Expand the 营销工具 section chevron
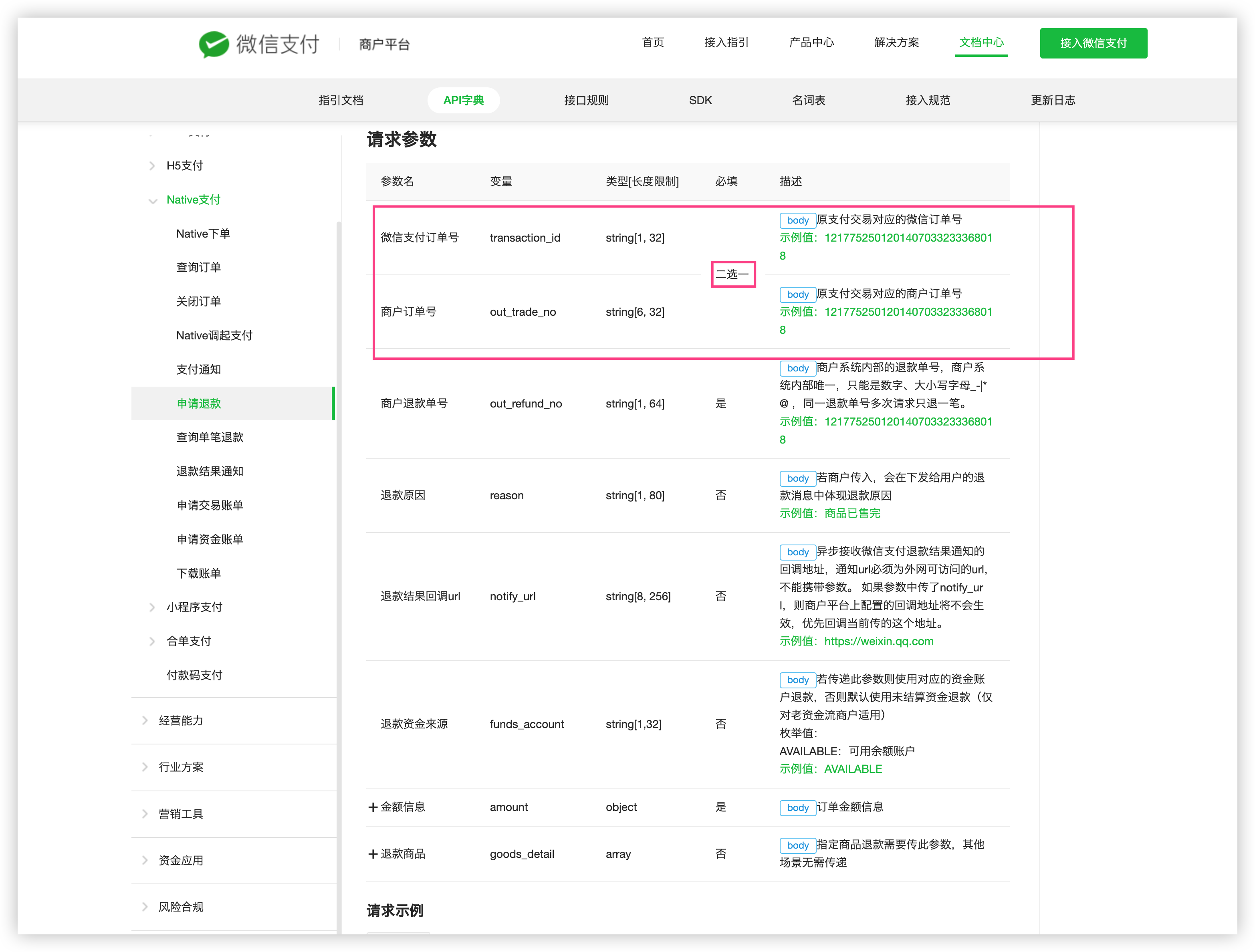Screen dimensions: 1255x952 pyautogui.click(x=145, y=814)
